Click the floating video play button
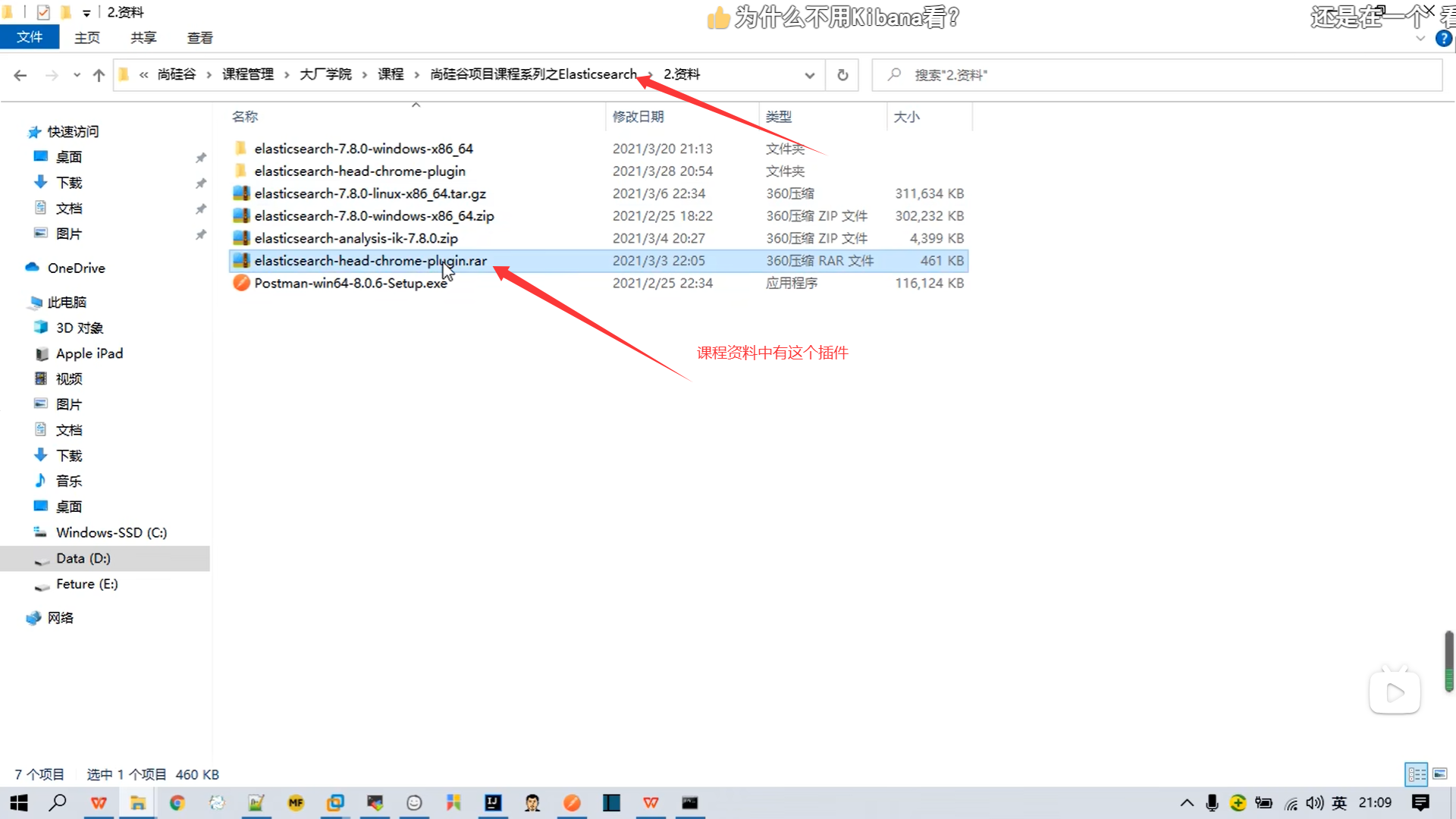1456x819 pixels. click(x=1394, y=692)
